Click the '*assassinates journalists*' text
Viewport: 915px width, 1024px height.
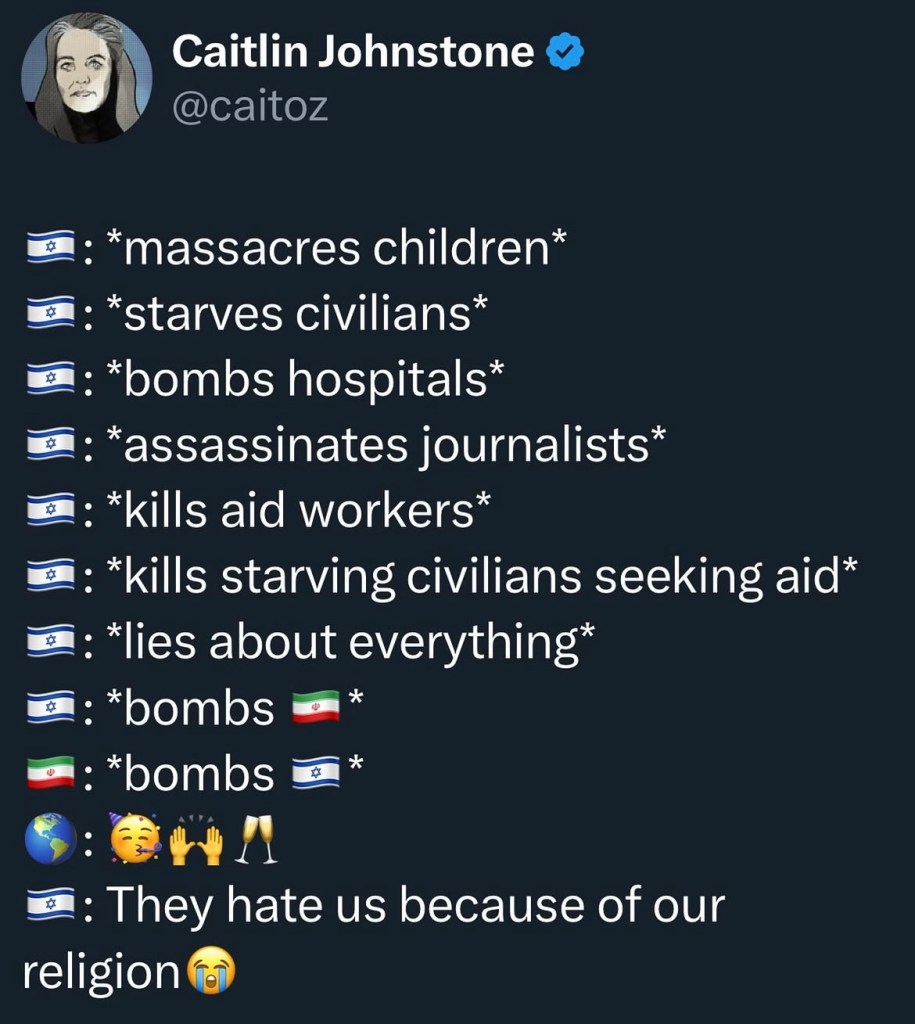385,446
